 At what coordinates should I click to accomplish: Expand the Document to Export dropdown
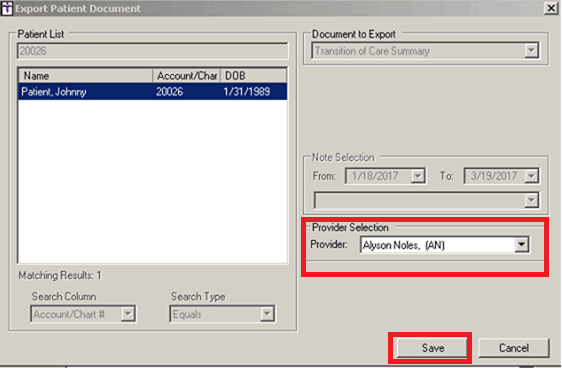(x=531, y=51)
